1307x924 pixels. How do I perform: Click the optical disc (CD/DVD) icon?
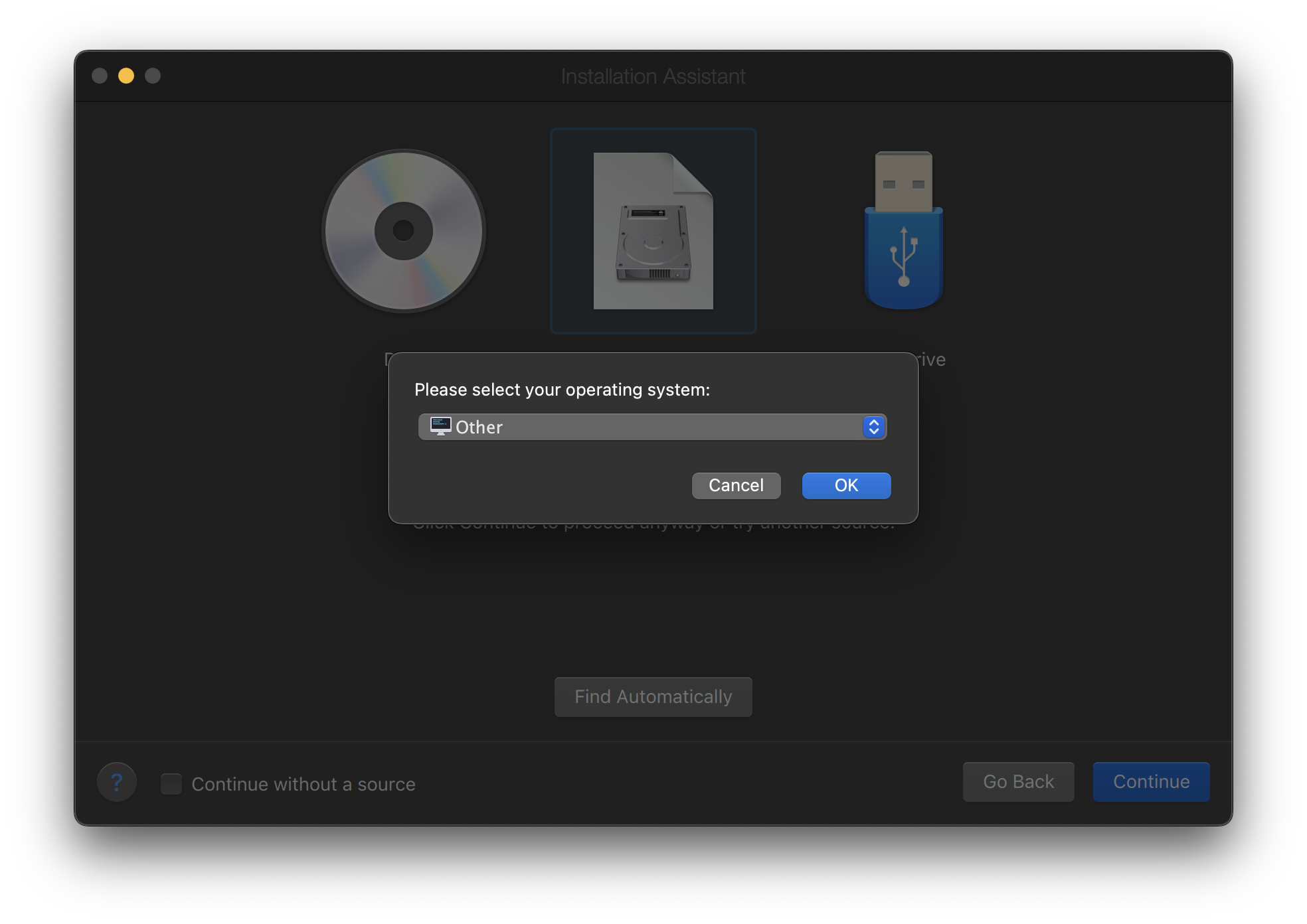[404, 231]
